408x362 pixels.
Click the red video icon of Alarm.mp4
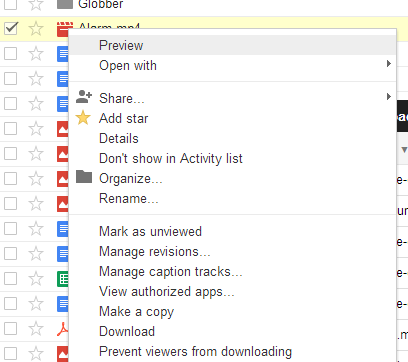click(63, 29)
